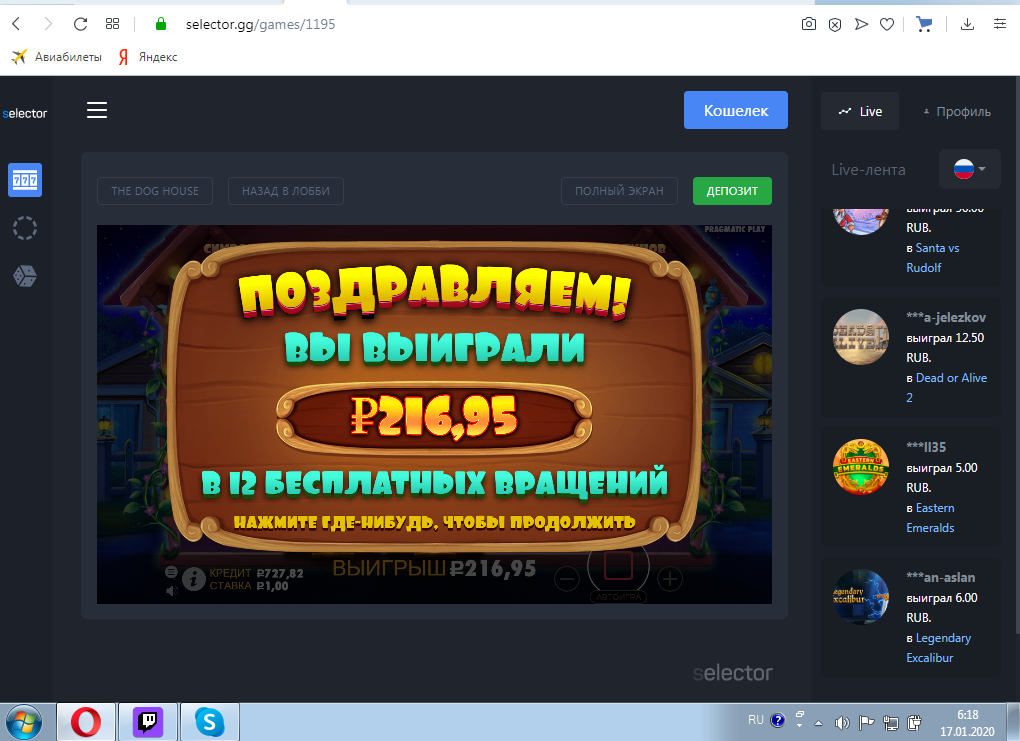Open the hamburger menu
The image size is (1020, 741).
[x=97, y=110]
